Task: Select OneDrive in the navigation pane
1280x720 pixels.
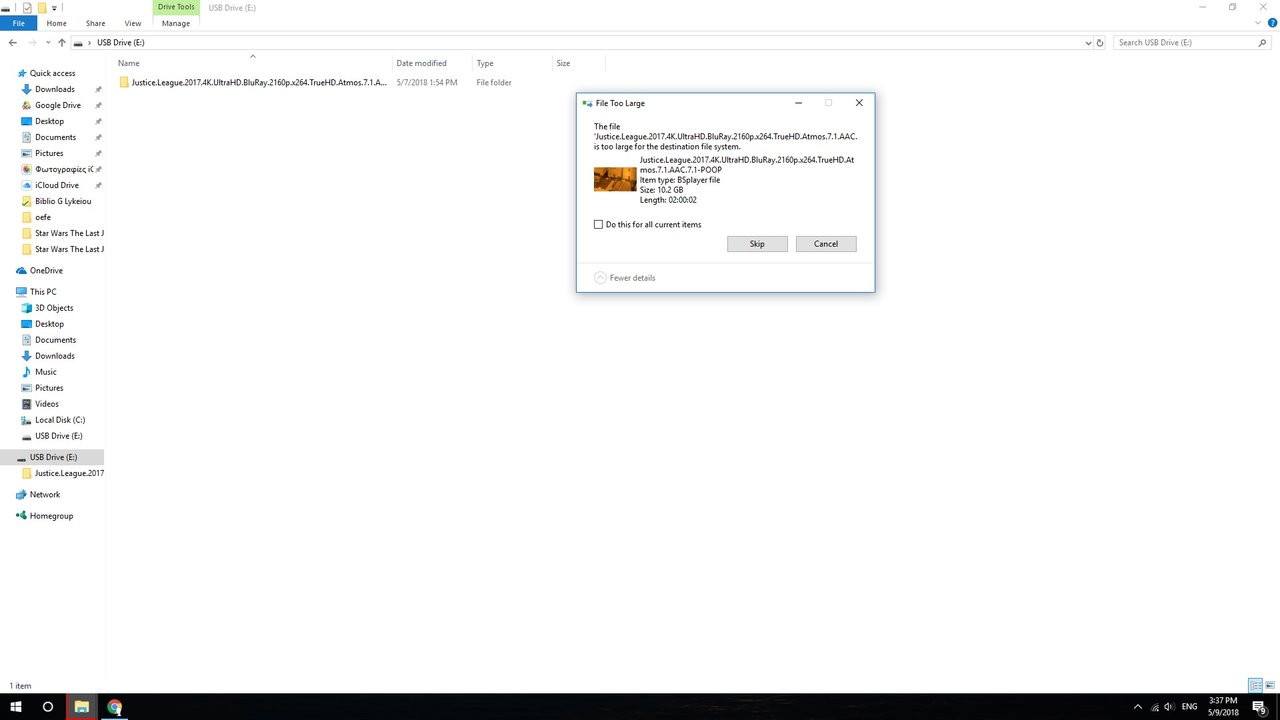Action: (x=46, y=270)
